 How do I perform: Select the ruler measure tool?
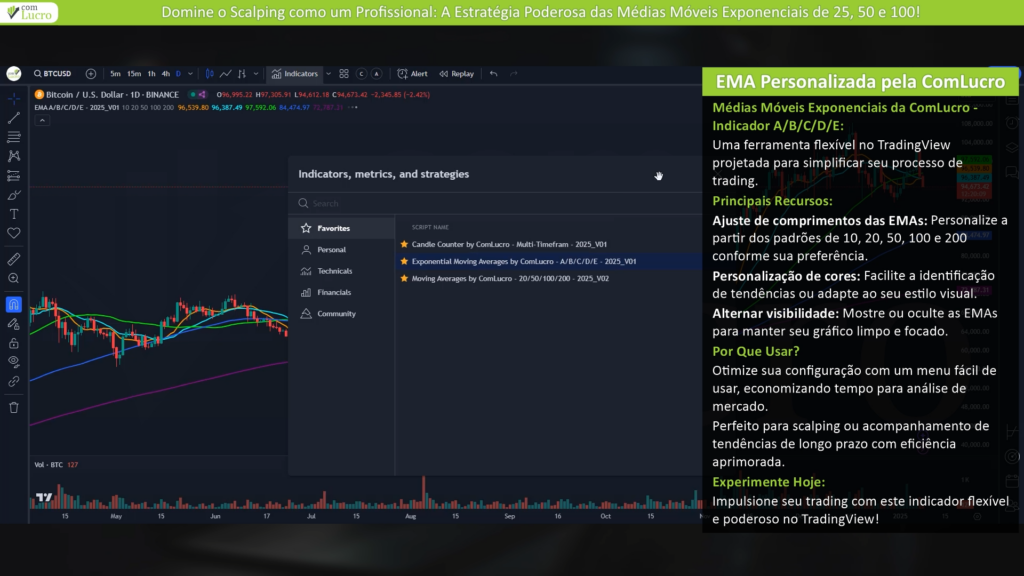(14, 259)
